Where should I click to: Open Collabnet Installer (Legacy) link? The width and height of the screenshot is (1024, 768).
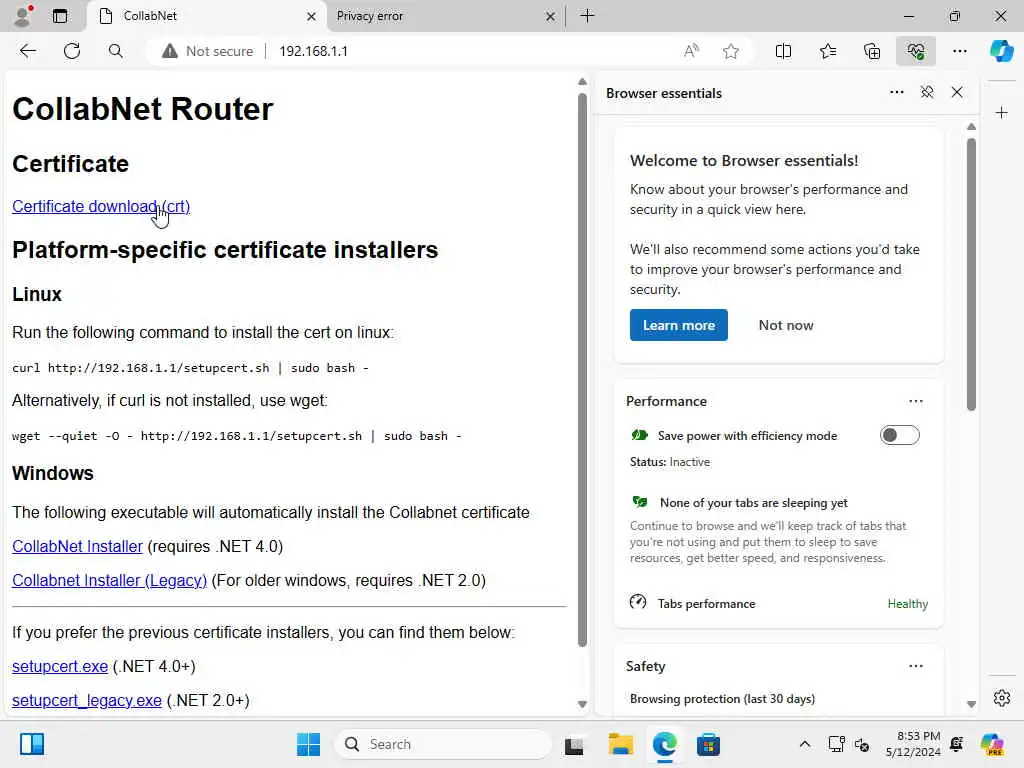click(109, 580)
